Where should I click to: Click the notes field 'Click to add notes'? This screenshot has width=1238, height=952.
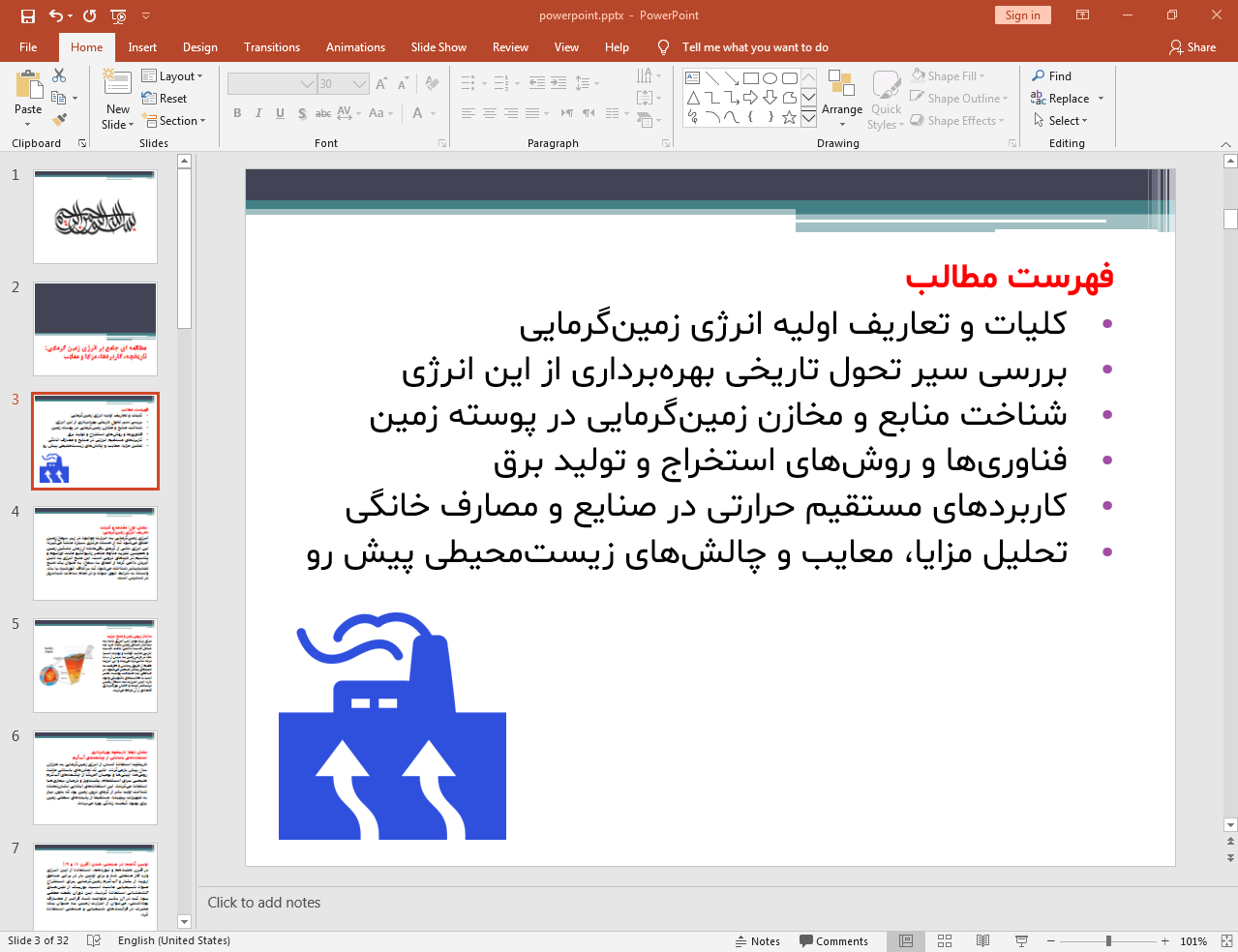click(264, 902)
